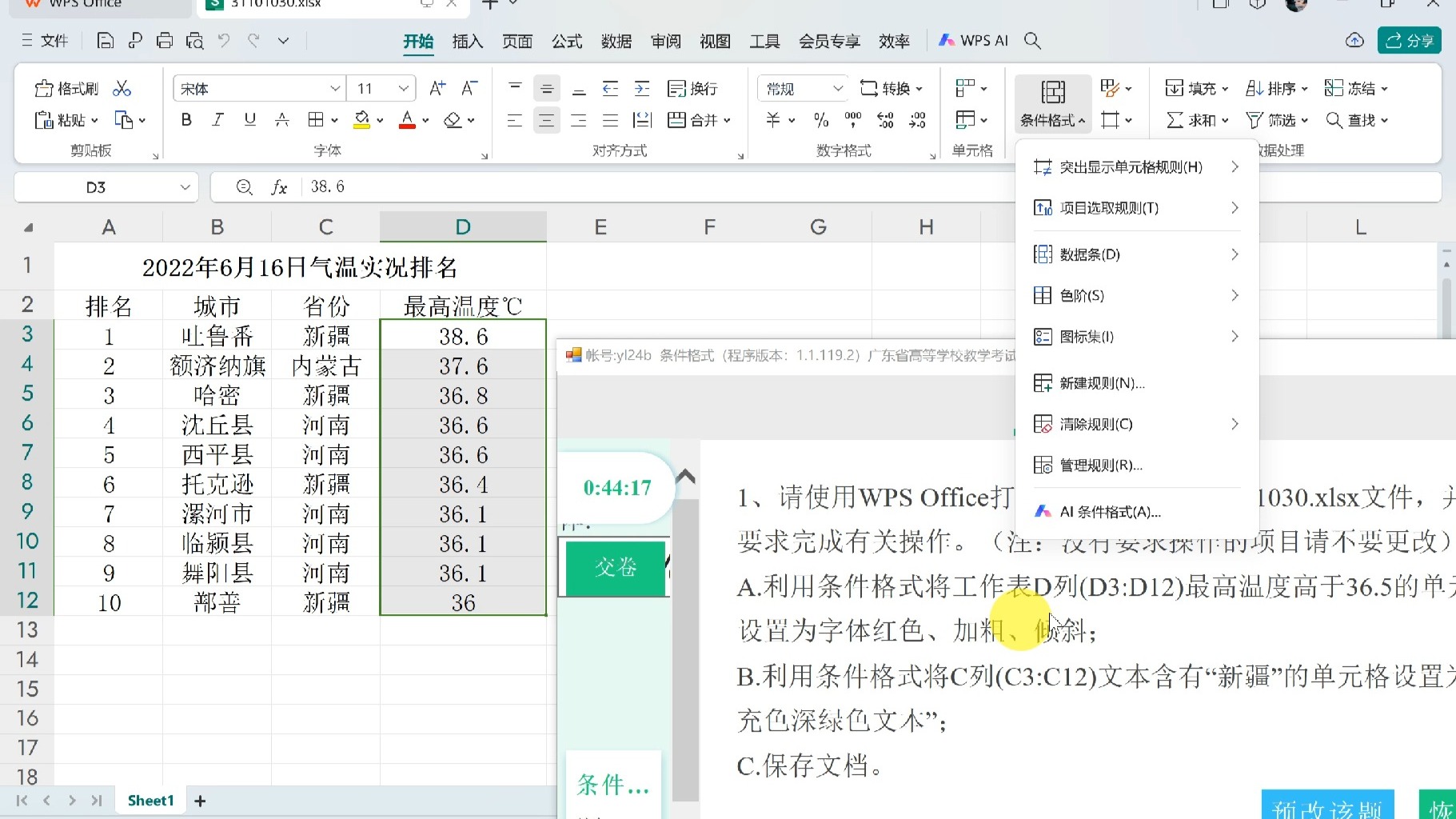
Task: Open the 查找 (Find) tool
Action: 1357,120
